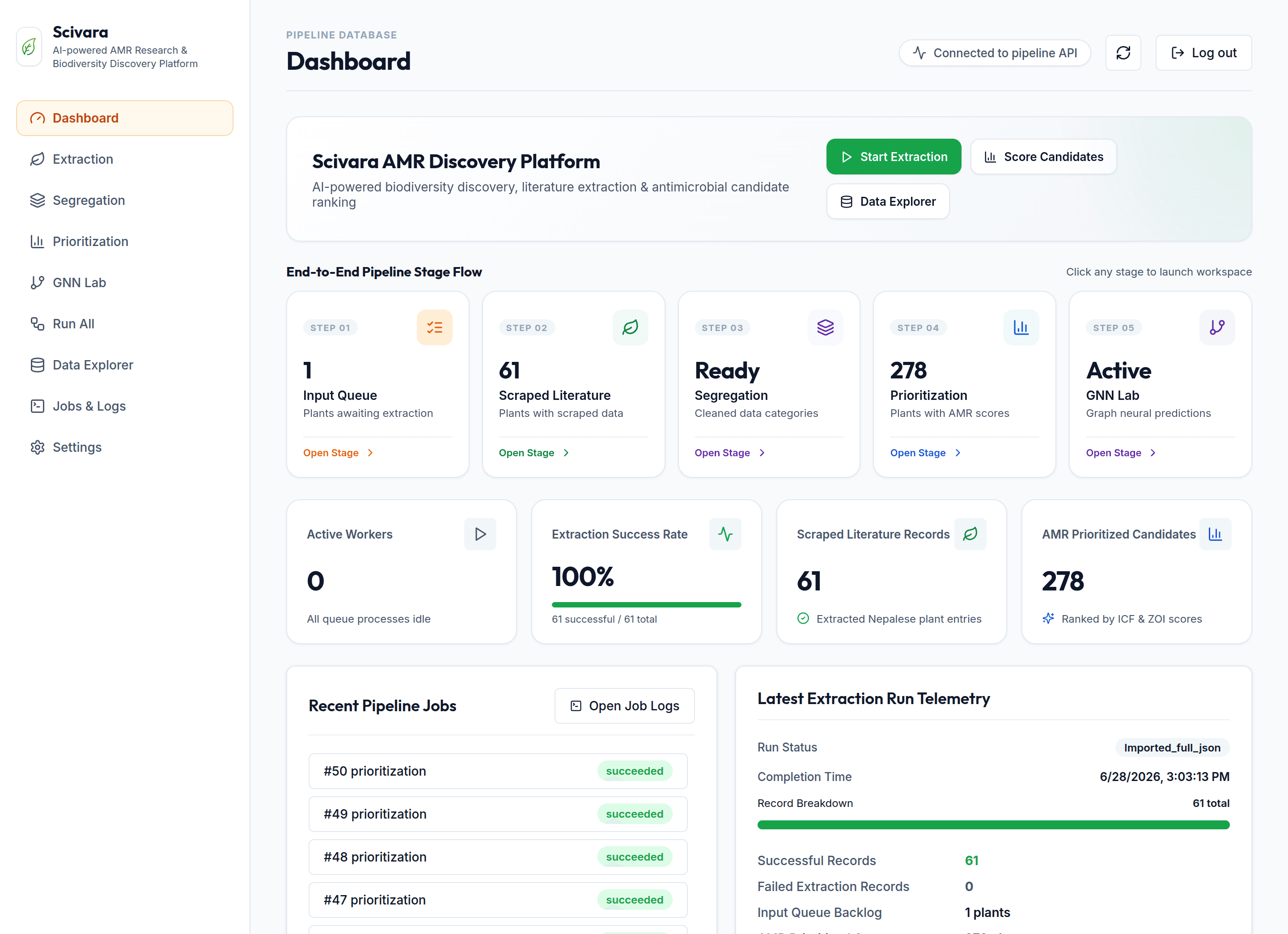Image resolution: width=1288 pixels, height=934 pixels.
Task: Click the Settings gear icon in sidebar
Action: tap(38, 447)
